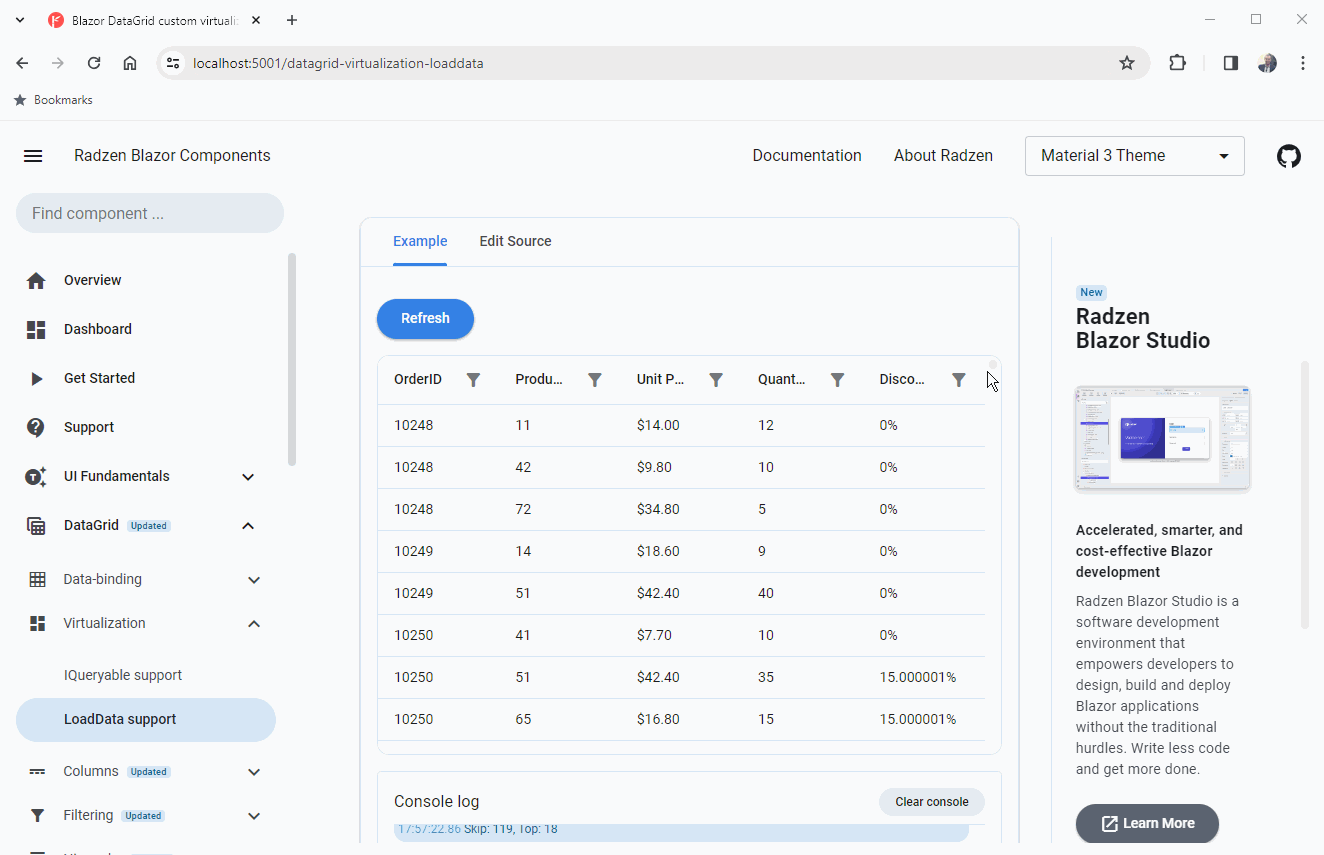Switch to the Edit Source tab
Image resolution: width=1324 pixels, height=855 pixels.
515,241
